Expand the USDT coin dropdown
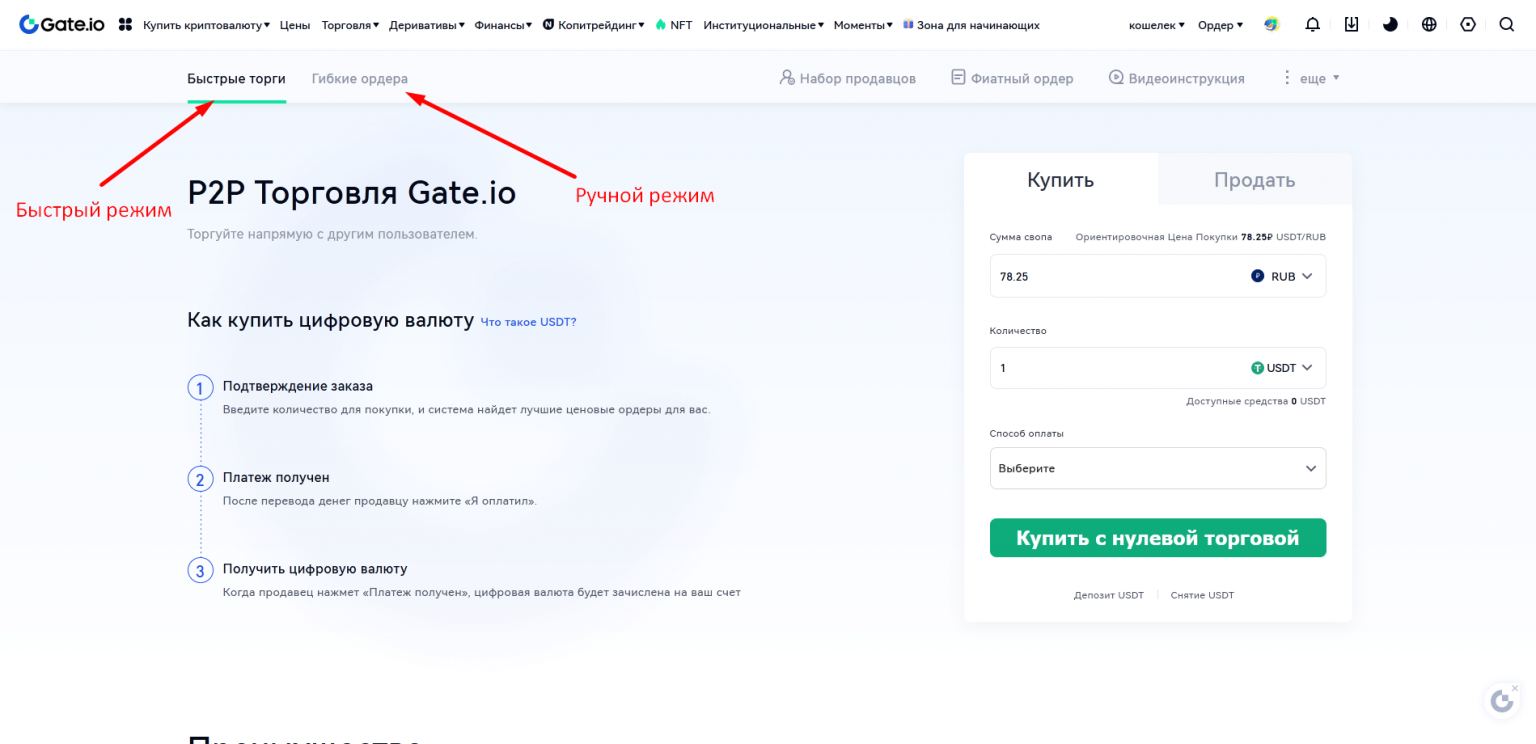Image resolution: width=1536 pixels, height=744 pixels. click(x=1282, y=368)
